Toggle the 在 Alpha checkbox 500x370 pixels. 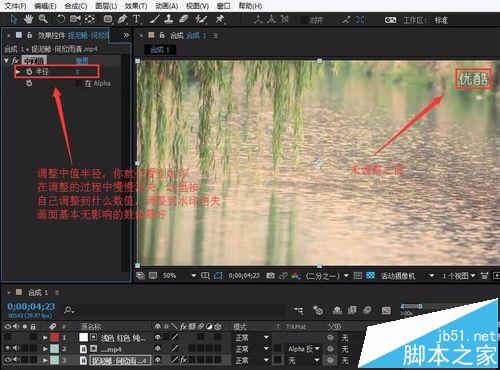click(x=79, y=83)
